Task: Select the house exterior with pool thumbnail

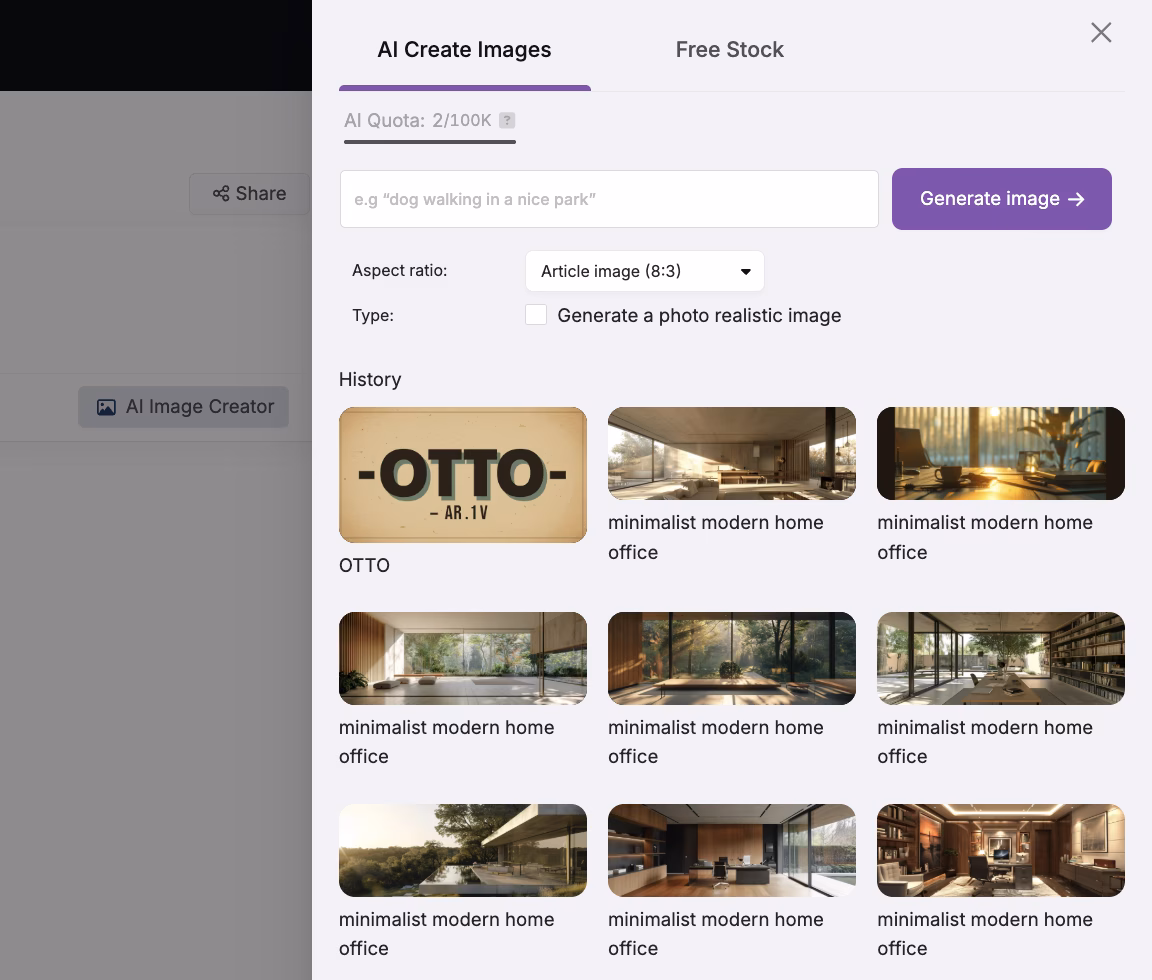Action: click(463, 850)
